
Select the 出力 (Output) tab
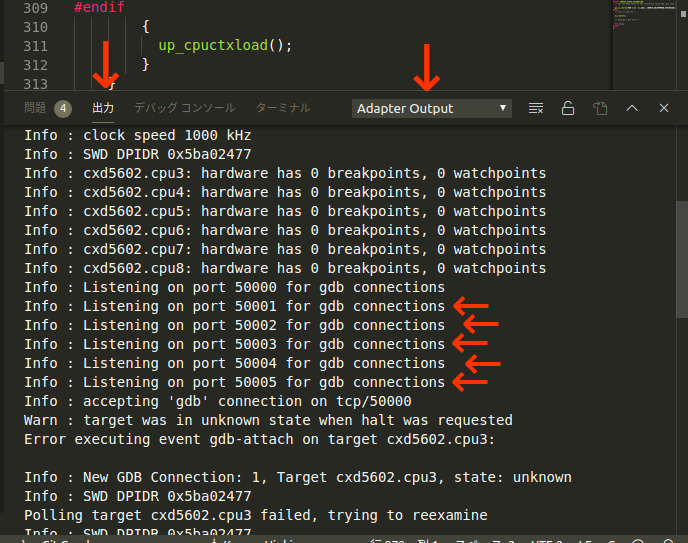coord(103,108)
